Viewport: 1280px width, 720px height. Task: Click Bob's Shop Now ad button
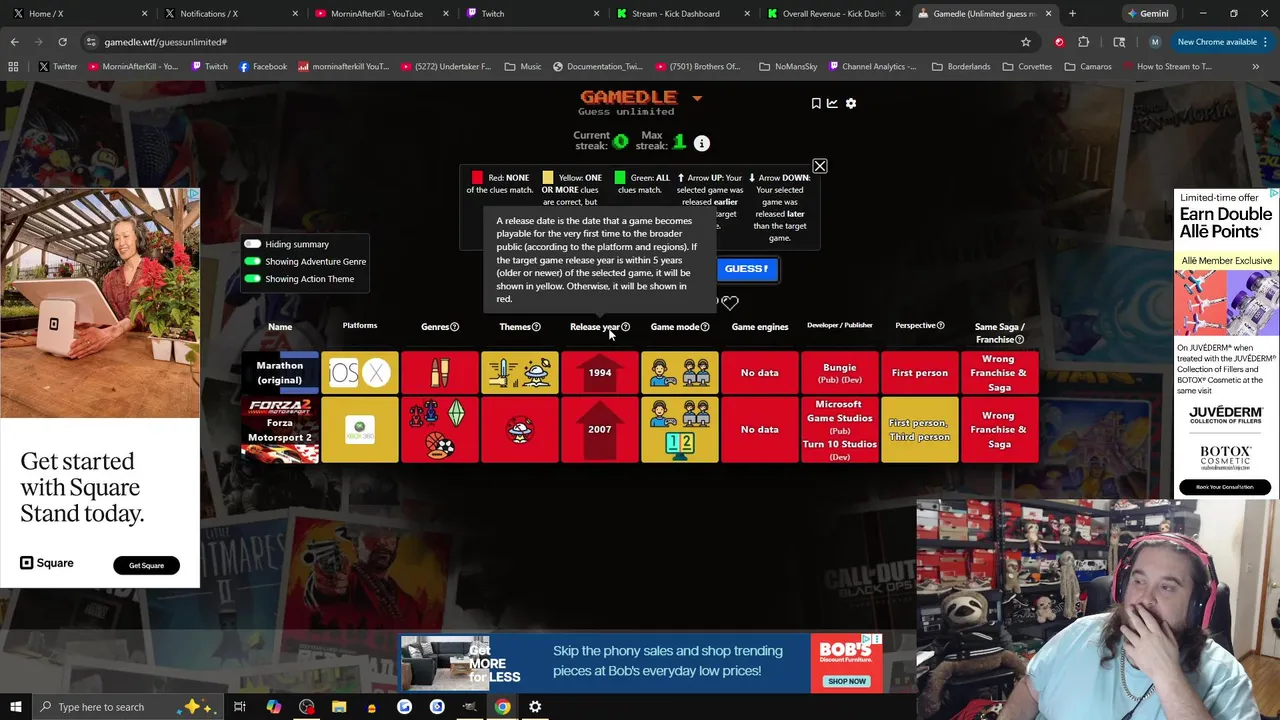pos(847,682)
